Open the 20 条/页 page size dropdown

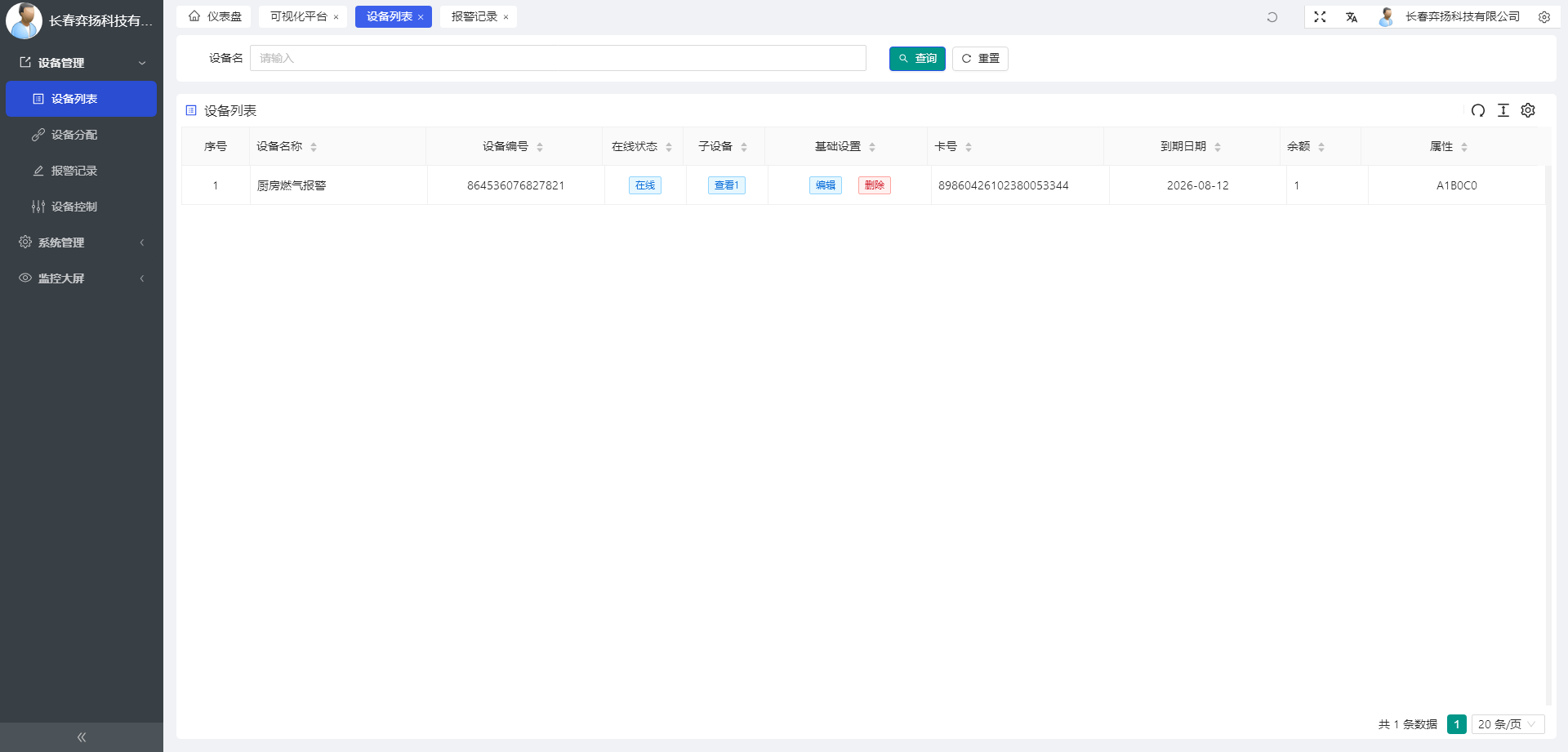tap(1508, 724)
